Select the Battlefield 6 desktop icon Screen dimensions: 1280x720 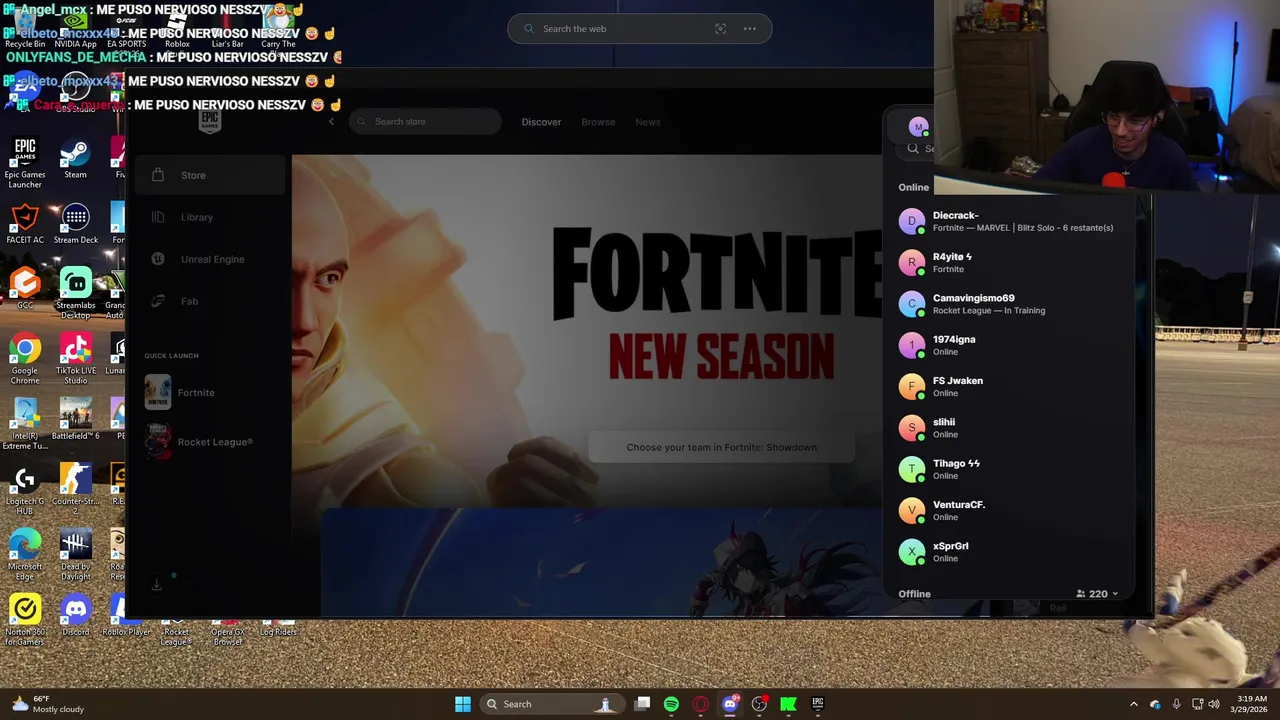click(75, 420)
